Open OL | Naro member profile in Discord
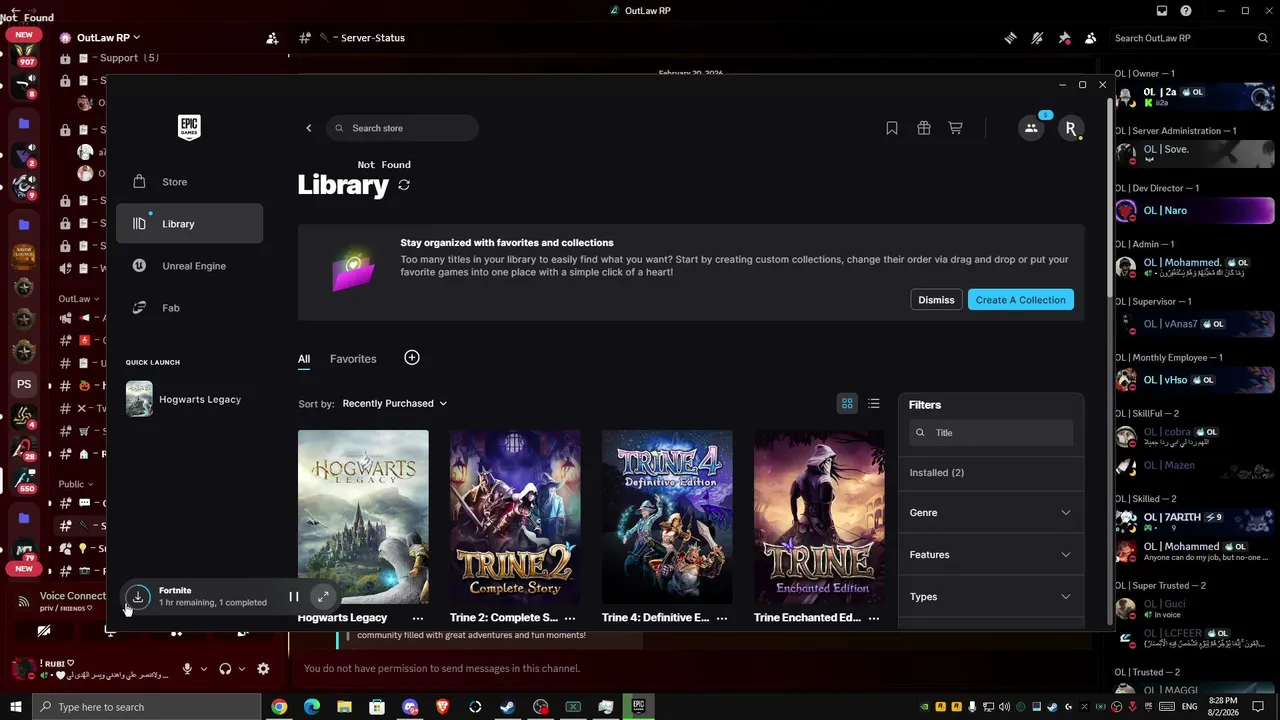 pos(1195,211)
